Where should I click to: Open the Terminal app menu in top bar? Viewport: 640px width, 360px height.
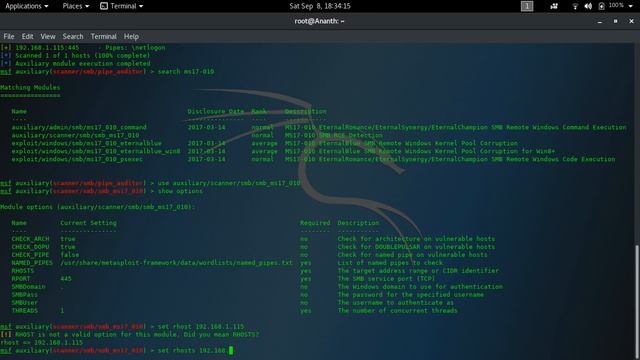122,6
